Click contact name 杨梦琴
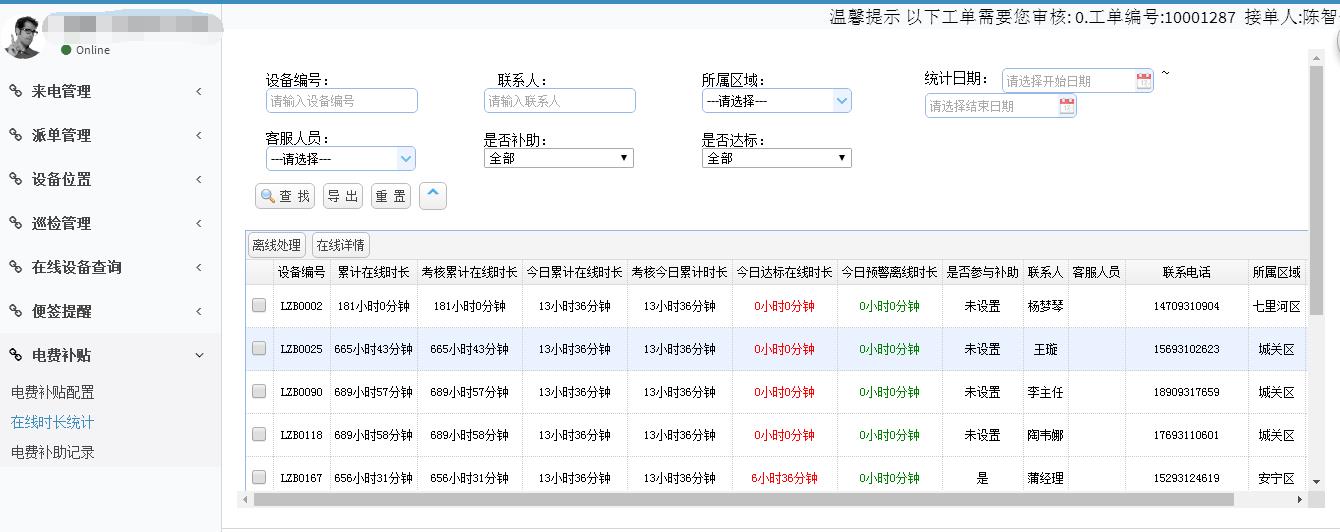This screenshot has width=1340, height=532. coord(1045,306)
